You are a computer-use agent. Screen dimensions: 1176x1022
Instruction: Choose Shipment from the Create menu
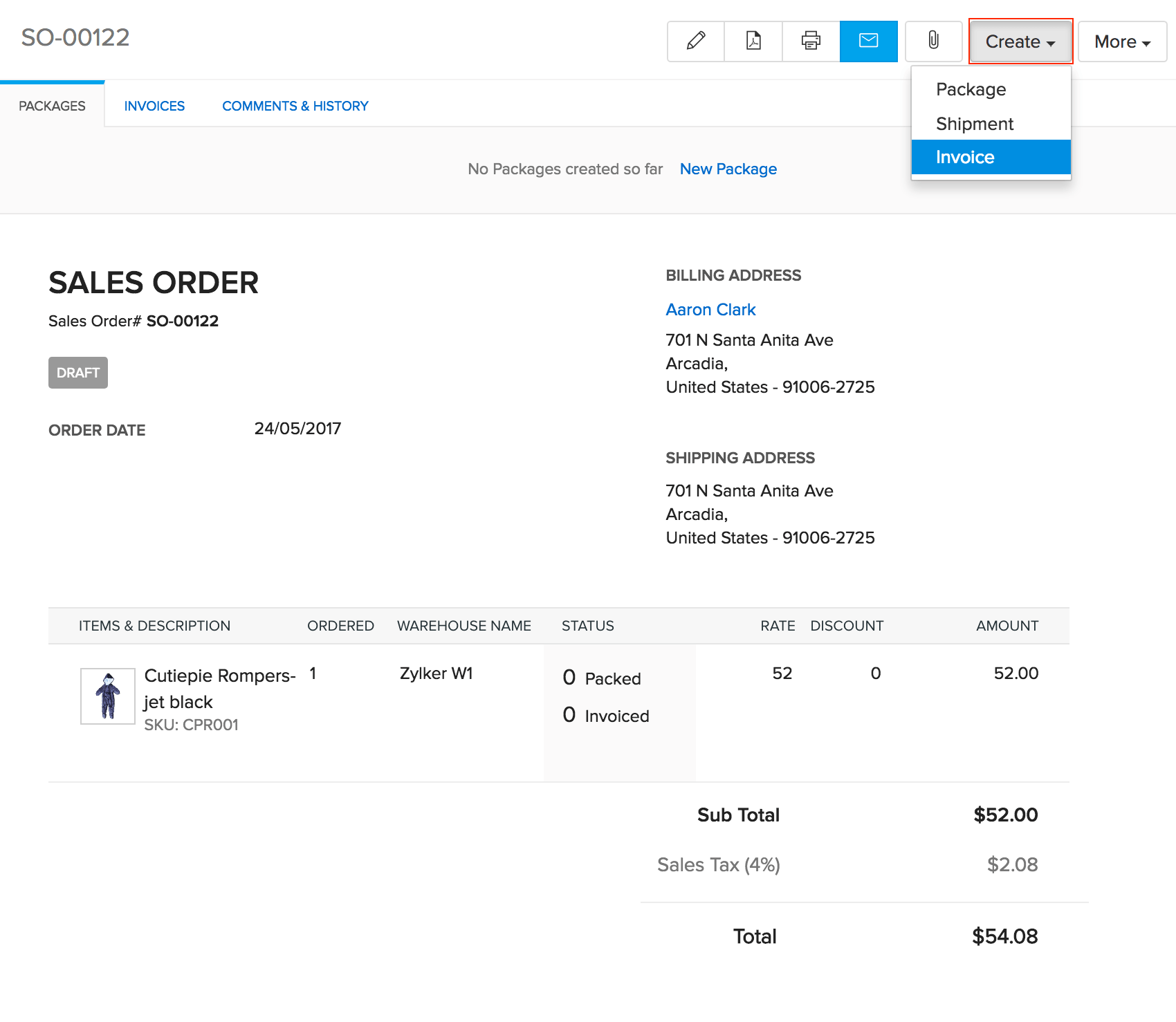tap(975, 123)
